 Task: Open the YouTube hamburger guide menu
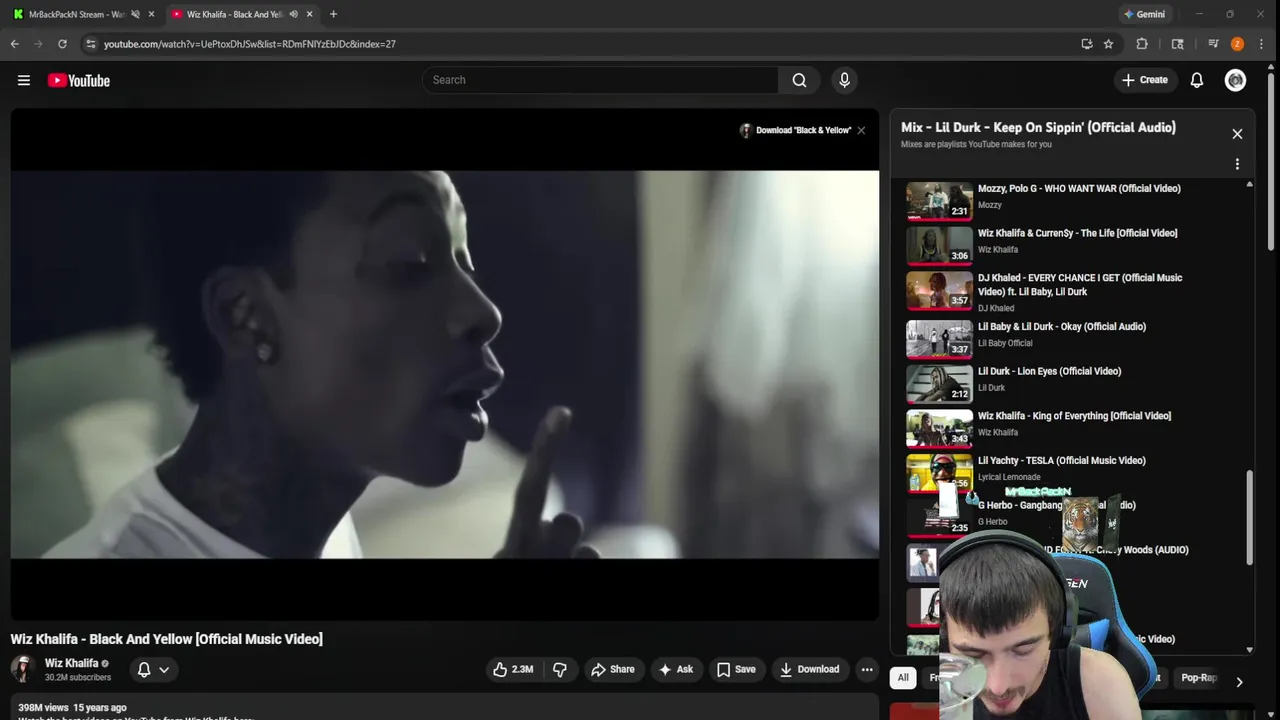coord(24,80)
